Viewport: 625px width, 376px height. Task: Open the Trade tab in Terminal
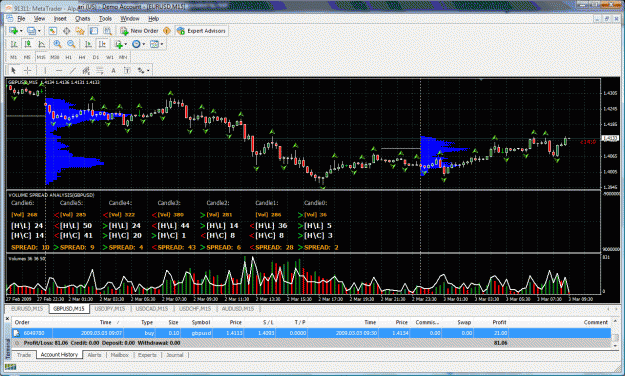pyautogui.click(x=24, y=355)
